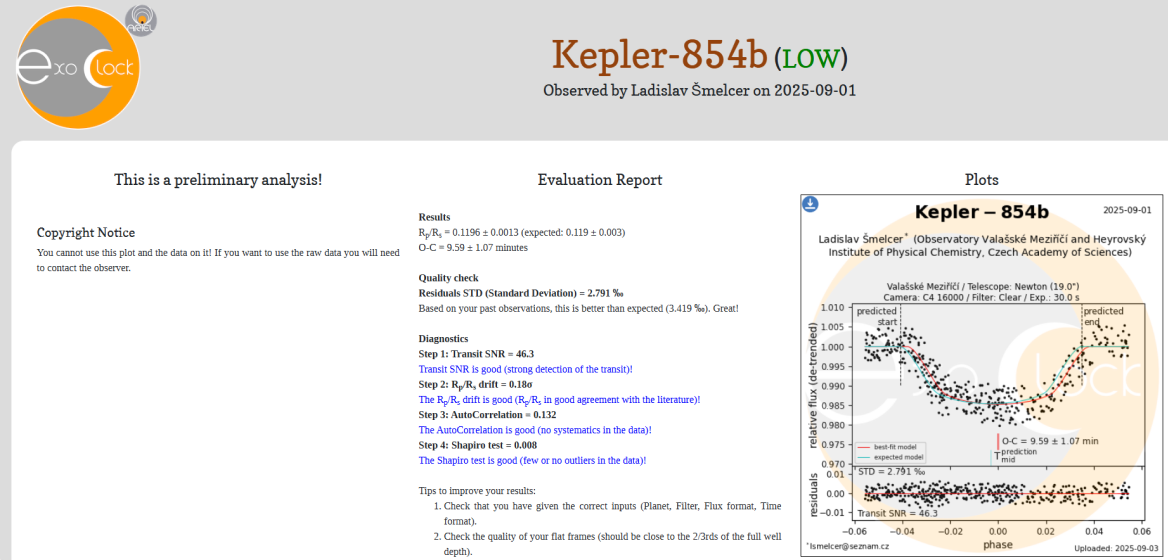Click the small ARIEL mission badge
Screen dimensions: 1168x560
tap(139, 18)
